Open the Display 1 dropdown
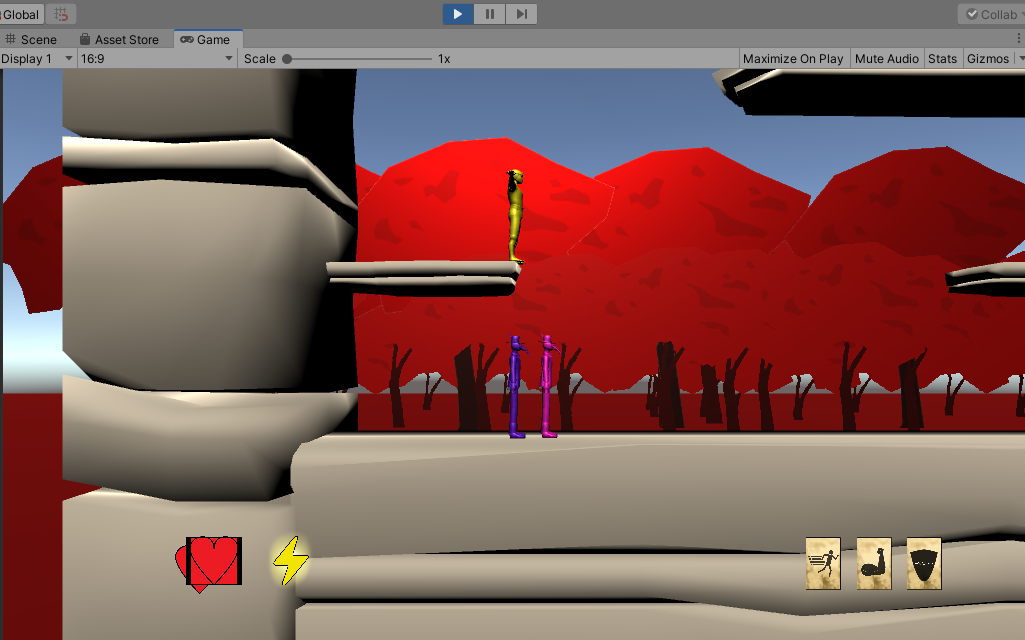 [x=37, y=59]
